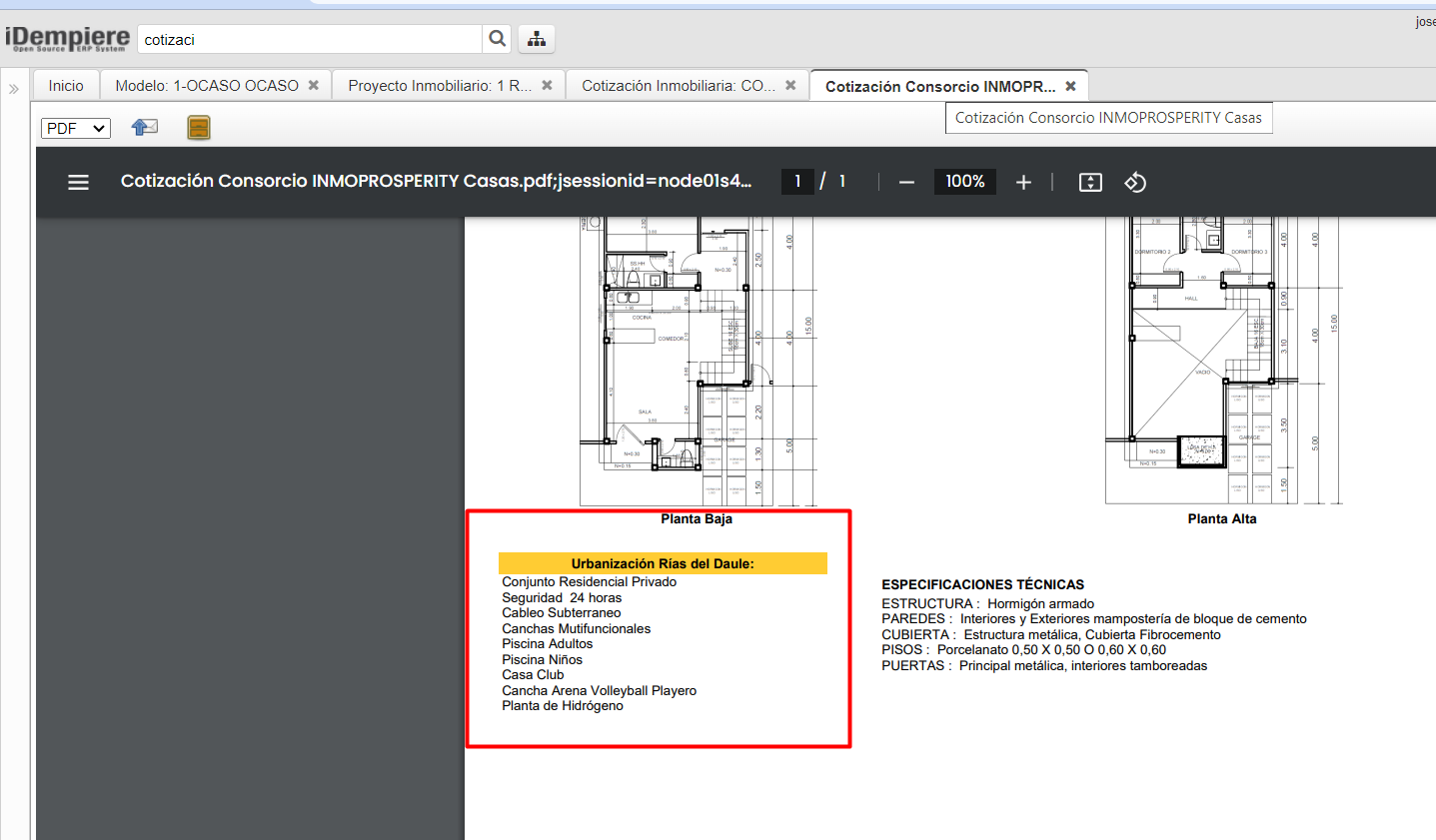The width and height of the screenshot is (1436, 840).
Task: Click the search field containing 'cotizaci'
Action: (x=310, y=40)
